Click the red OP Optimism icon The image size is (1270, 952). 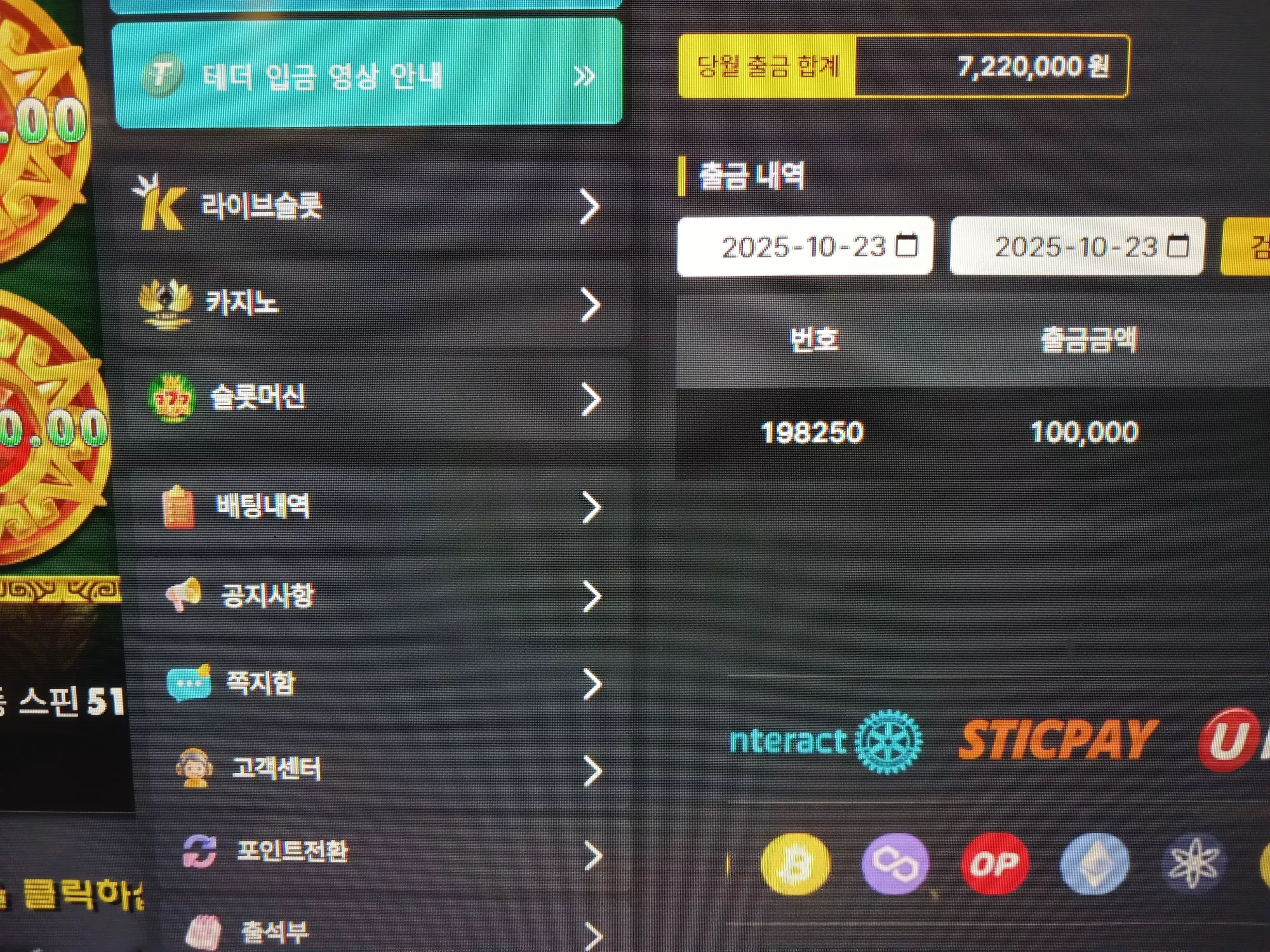coord(994,863)
